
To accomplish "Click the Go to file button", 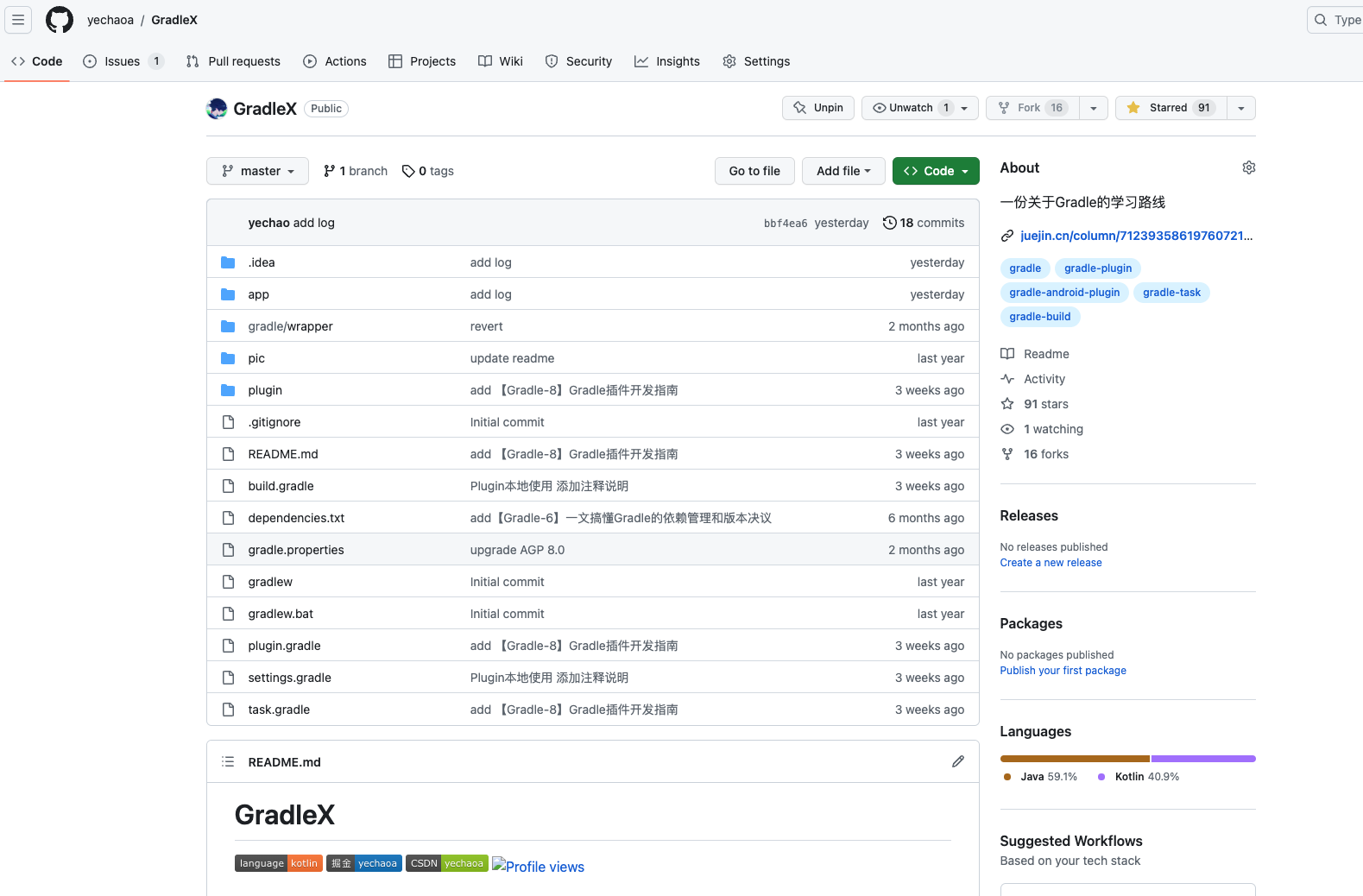I will 754,171.
